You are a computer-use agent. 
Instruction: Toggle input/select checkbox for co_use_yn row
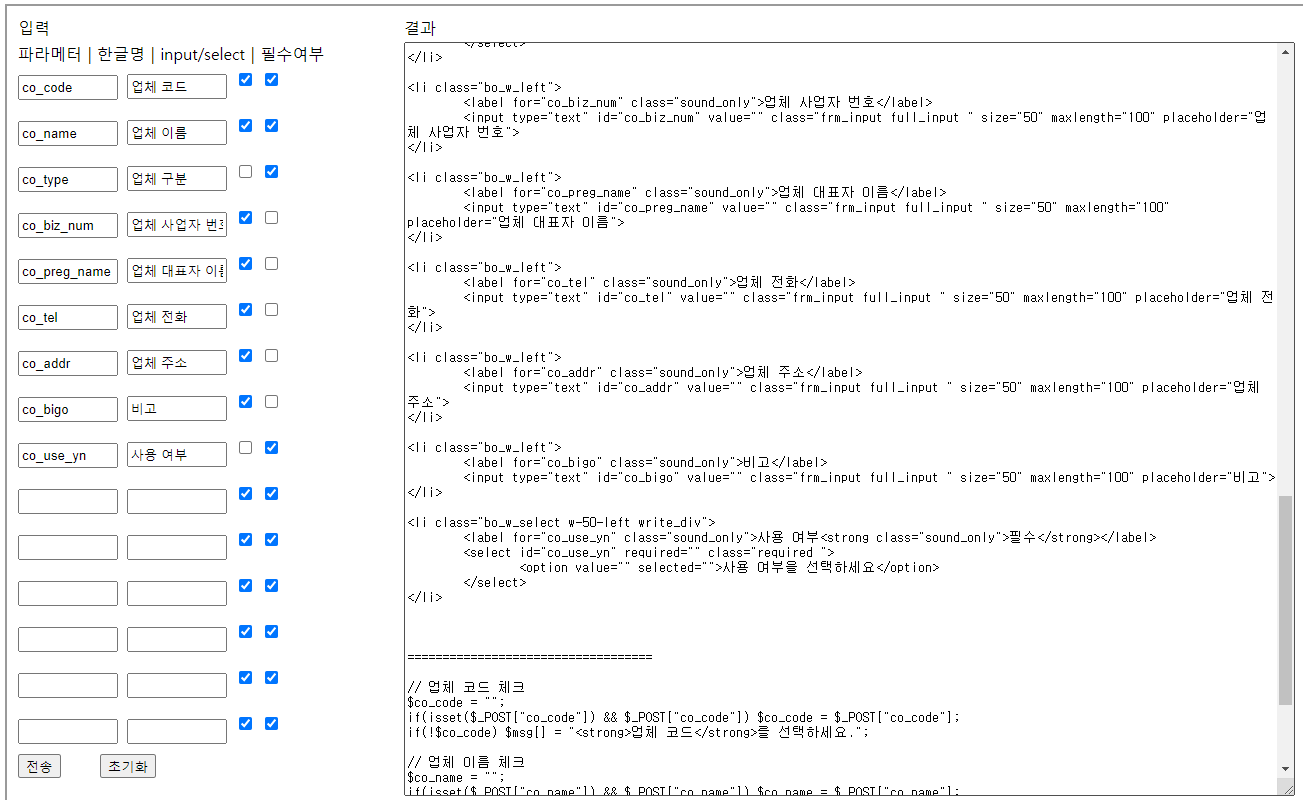tap(245, 448)
